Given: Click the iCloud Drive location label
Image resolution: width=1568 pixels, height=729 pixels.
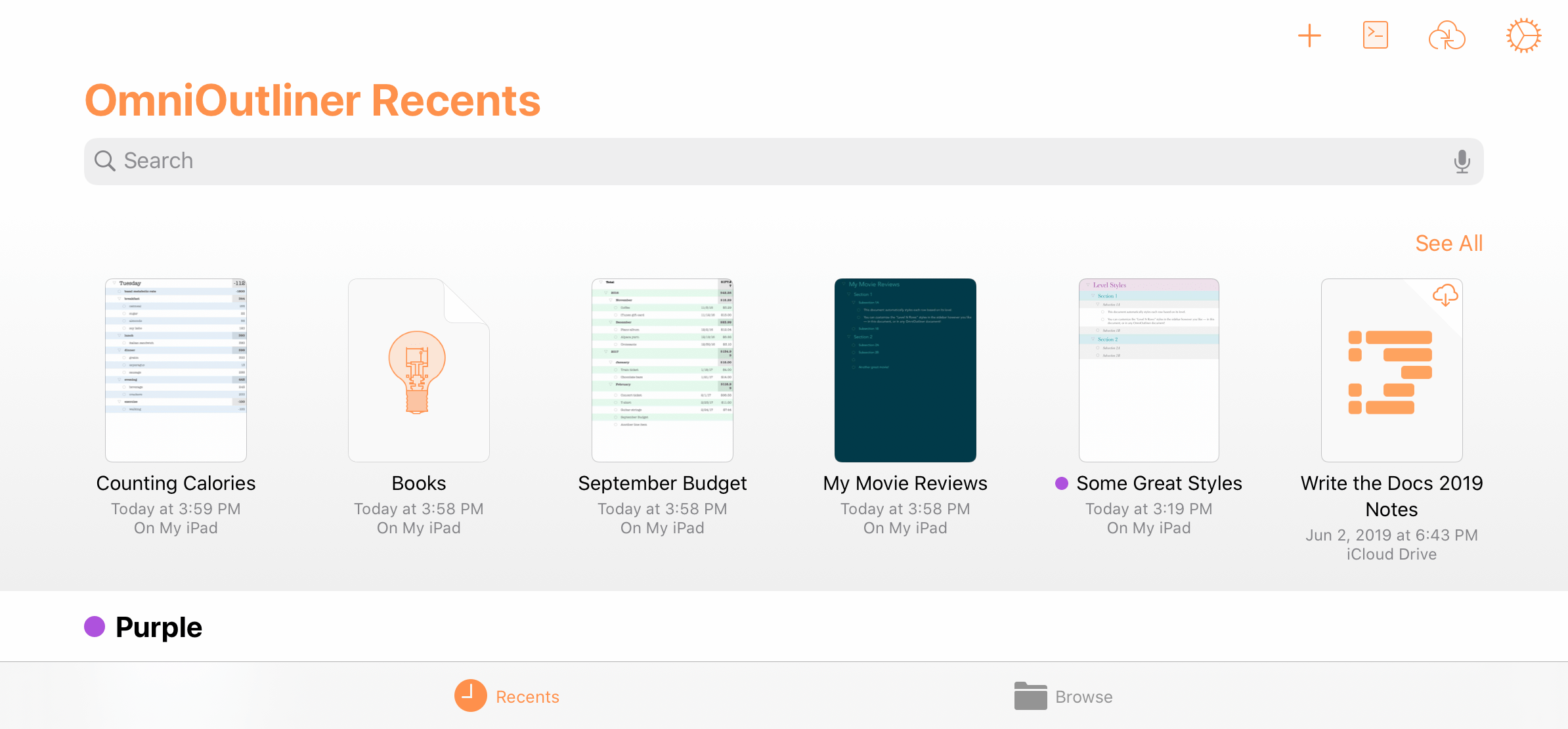Looking at the screenshot, I should point(1392,554).
